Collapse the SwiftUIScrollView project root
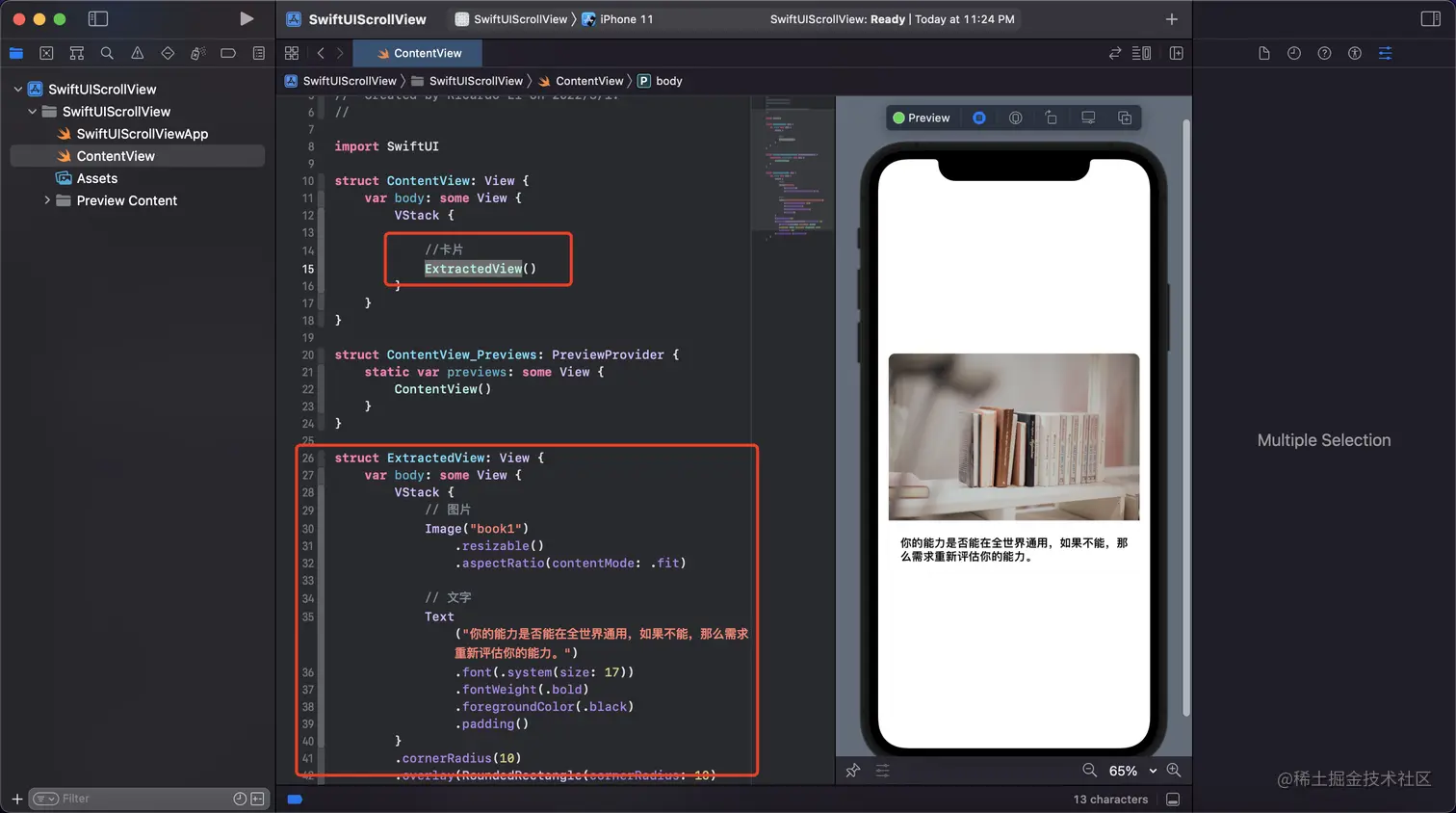Image resolution: width=1456 pixels, height=813 pixels. [x=17, y=89]
